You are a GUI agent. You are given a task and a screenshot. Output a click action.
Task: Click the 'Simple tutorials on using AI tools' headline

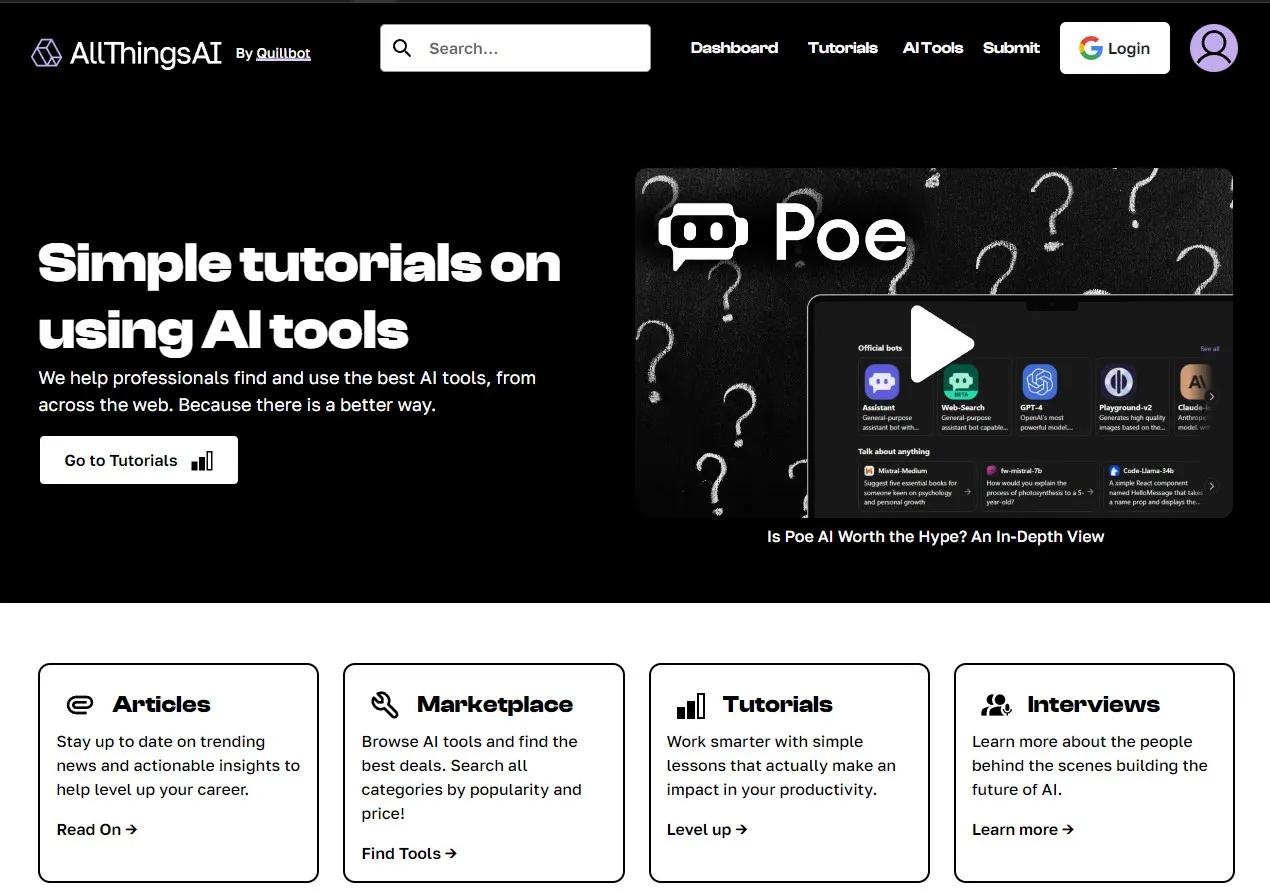point(299,296)
